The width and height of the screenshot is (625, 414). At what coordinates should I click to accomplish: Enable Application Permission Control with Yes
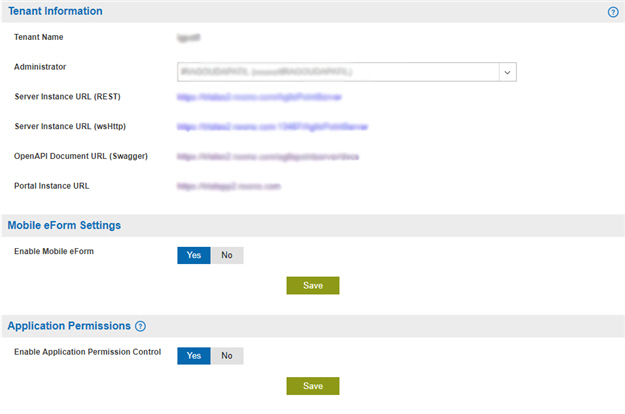(194, 356)
